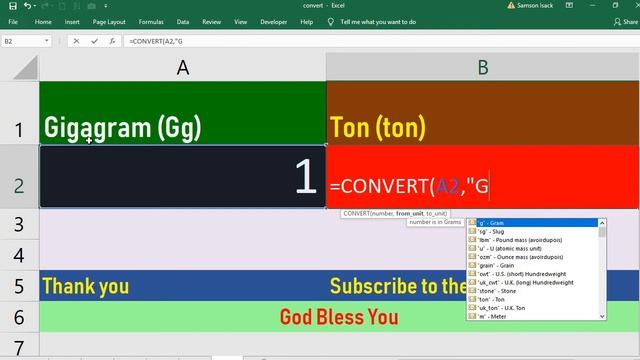Click the unit list scrollbar thumb

point(602,232)
